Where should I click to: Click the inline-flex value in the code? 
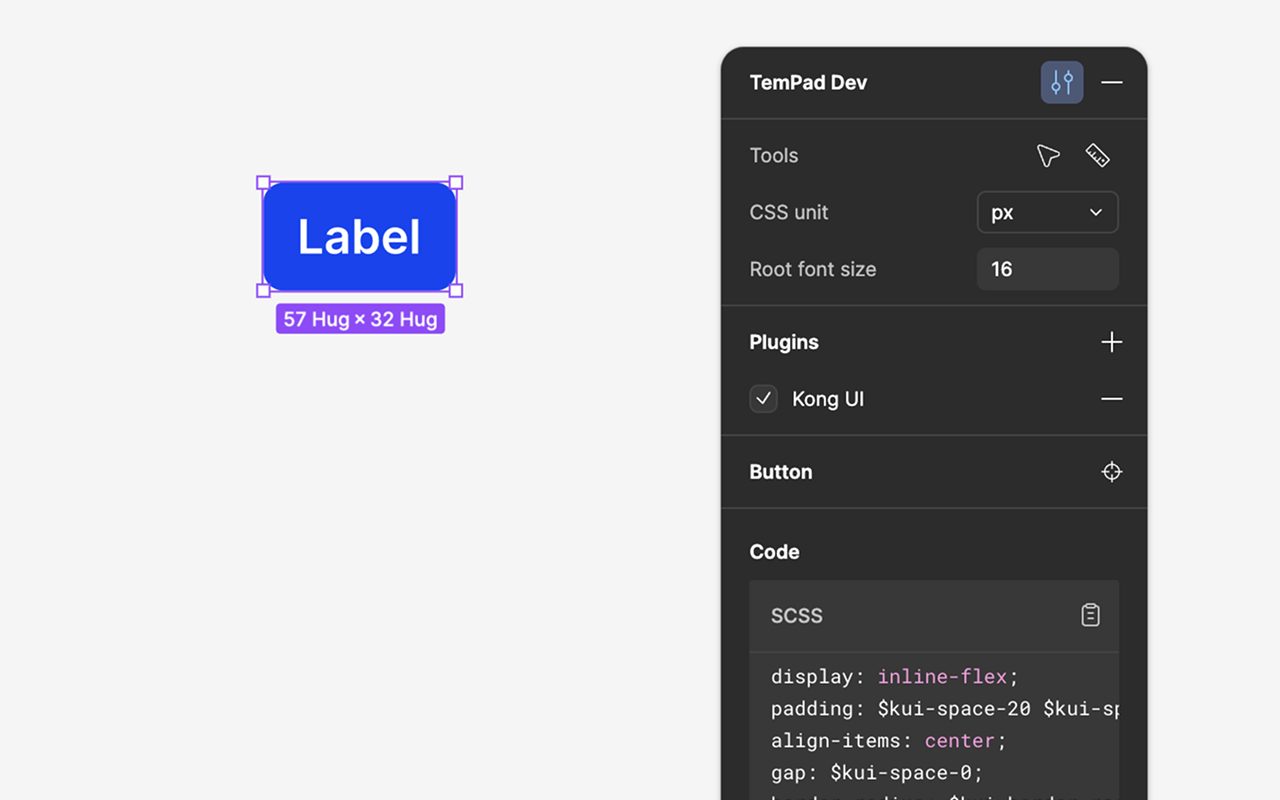click(x=941, y=676)
